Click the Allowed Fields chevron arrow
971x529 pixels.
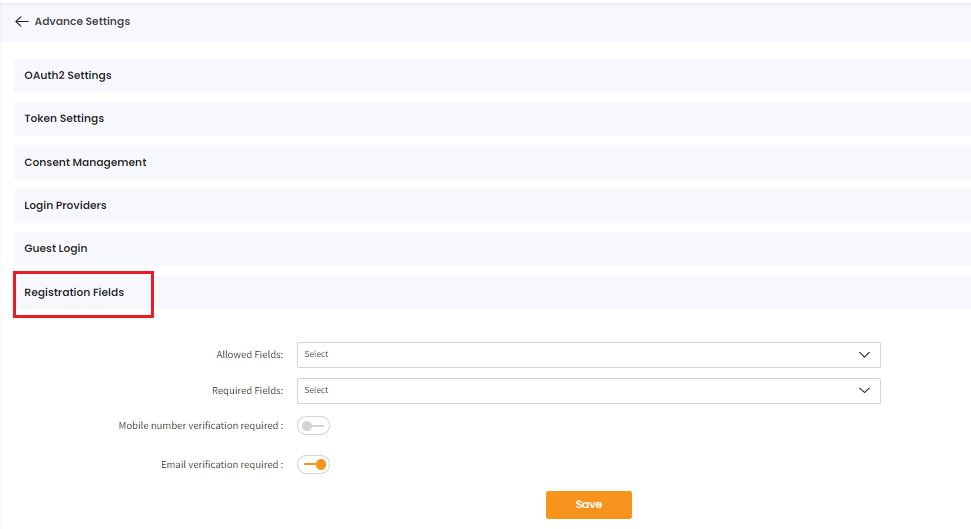[864, 355]
